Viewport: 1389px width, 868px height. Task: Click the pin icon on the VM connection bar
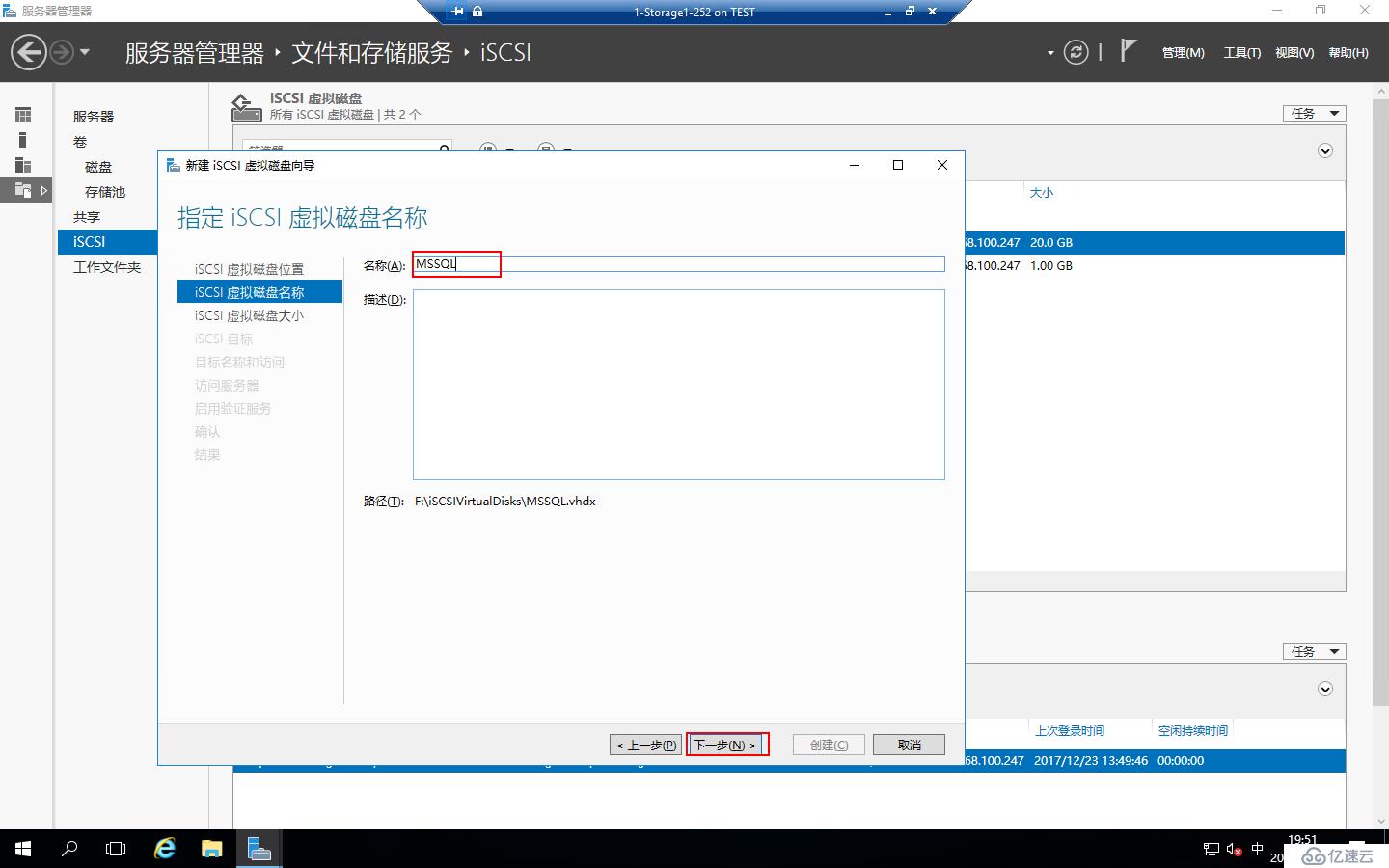pos(457,12)
